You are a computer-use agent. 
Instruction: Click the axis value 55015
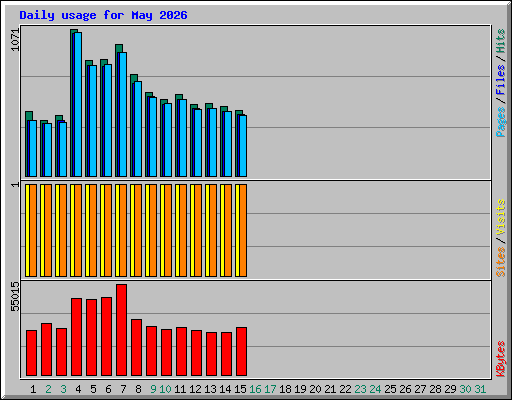15,296
